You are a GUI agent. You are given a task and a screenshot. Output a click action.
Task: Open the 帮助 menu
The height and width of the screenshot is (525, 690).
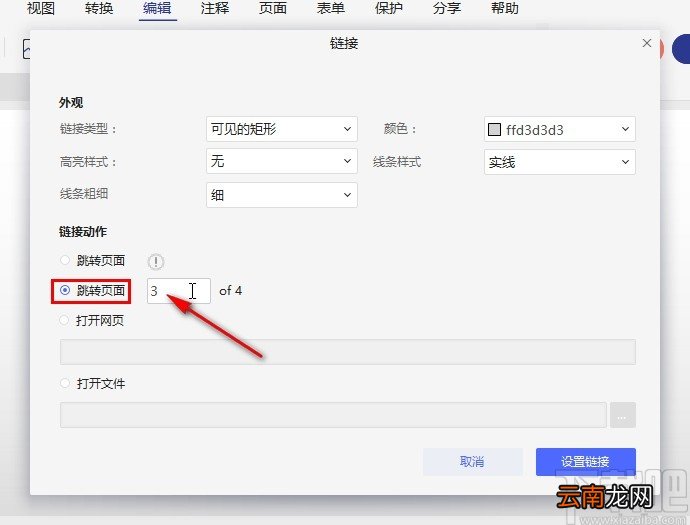505,8
